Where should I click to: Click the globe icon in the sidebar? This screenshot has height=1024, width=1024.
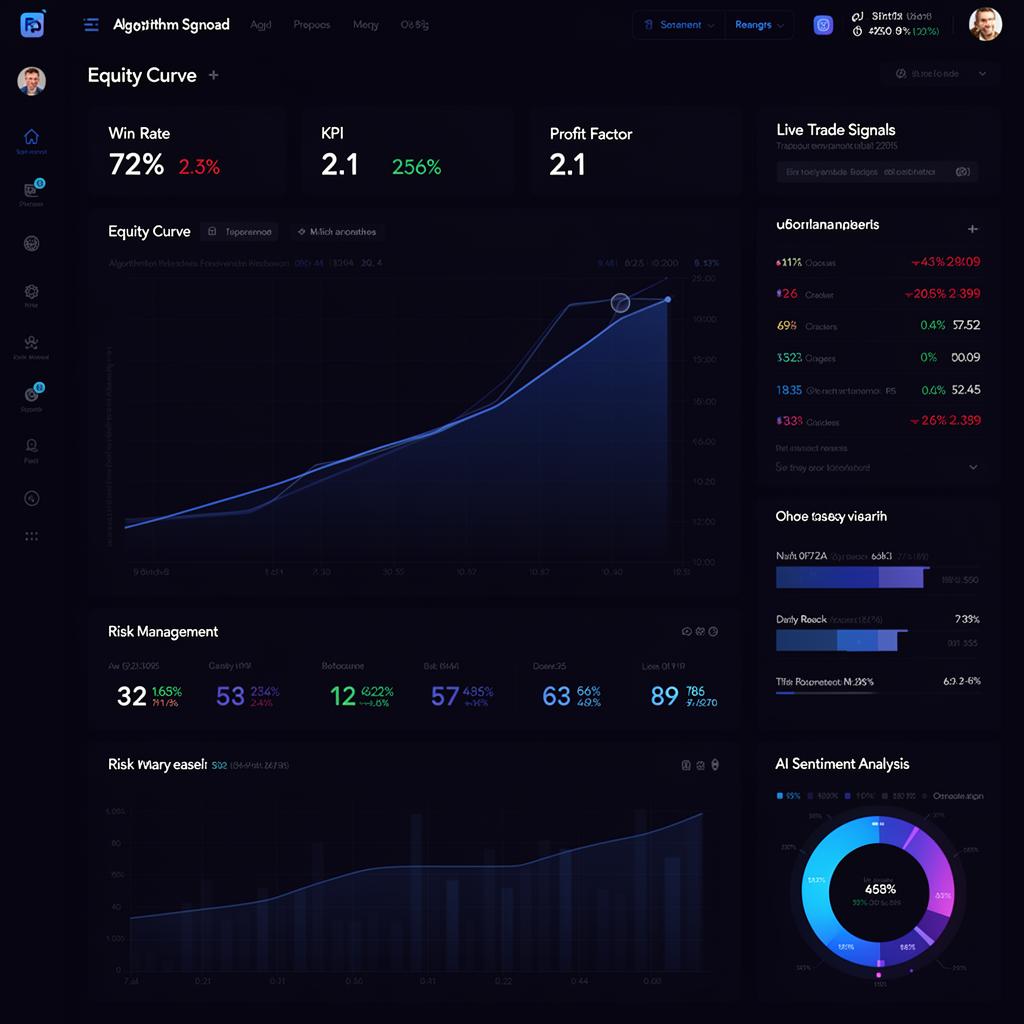[31, 244]
